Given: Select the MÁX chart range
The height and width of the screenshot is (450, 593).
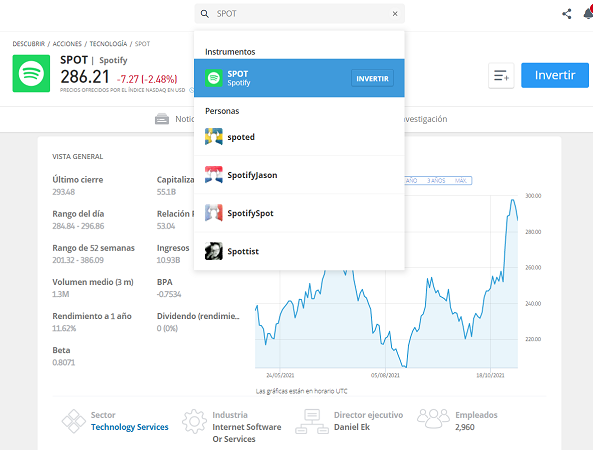Looking at the screenshot, I should pyautogui.click(x=461, y=181).
